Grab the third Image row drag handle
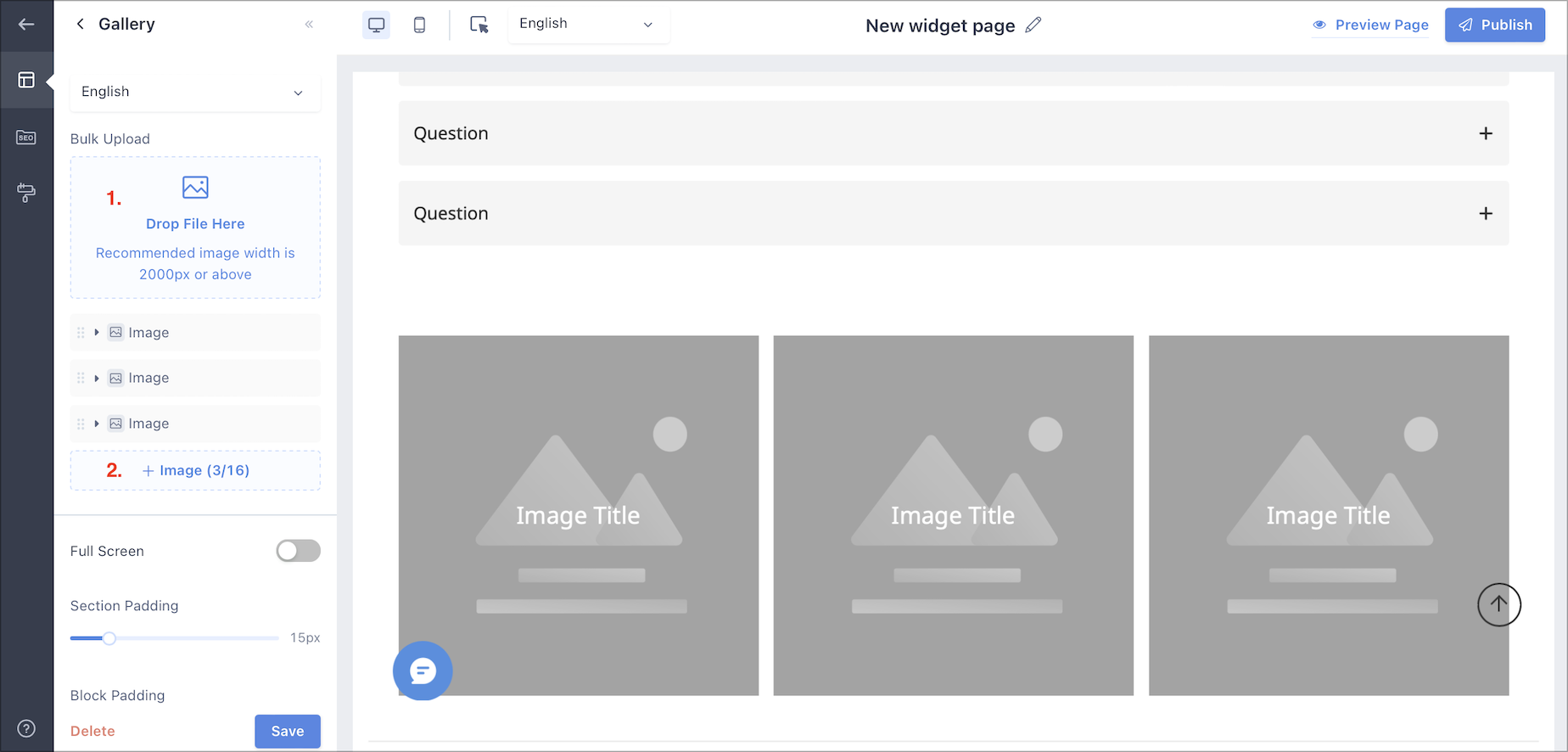1568x752 pixels. [x=81, y=424]
